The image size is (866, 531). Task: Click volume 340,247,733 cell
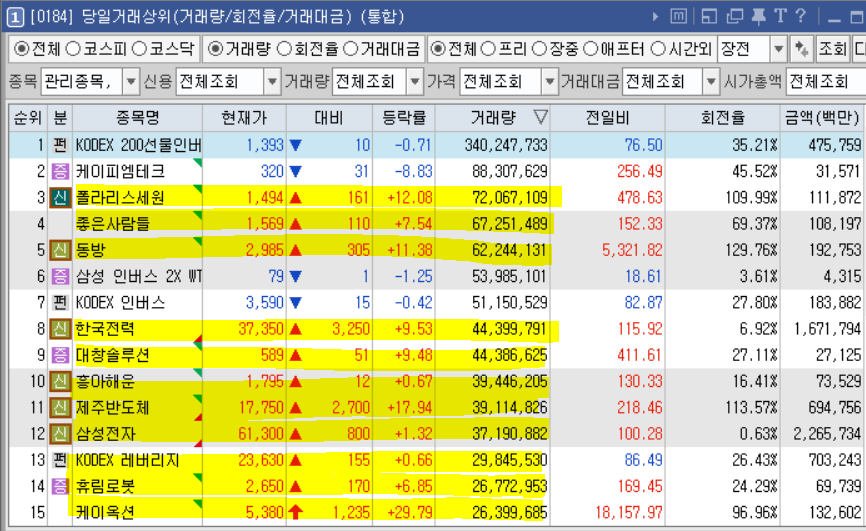tap(506, 145)
